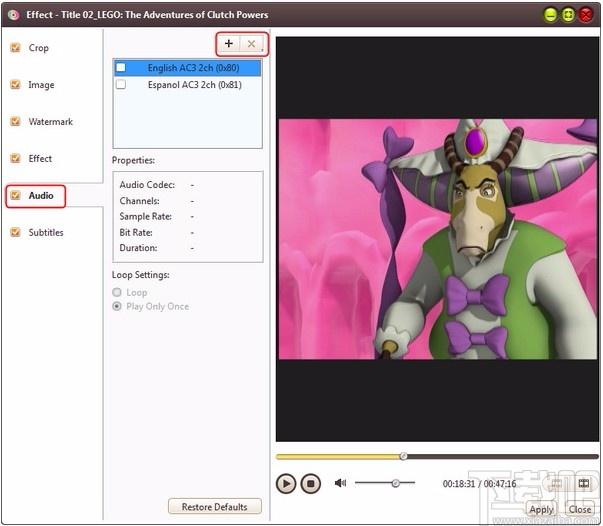The image size is (603, 526).
Task: Click the app logo icon in title bar
Action: [14, 15]
